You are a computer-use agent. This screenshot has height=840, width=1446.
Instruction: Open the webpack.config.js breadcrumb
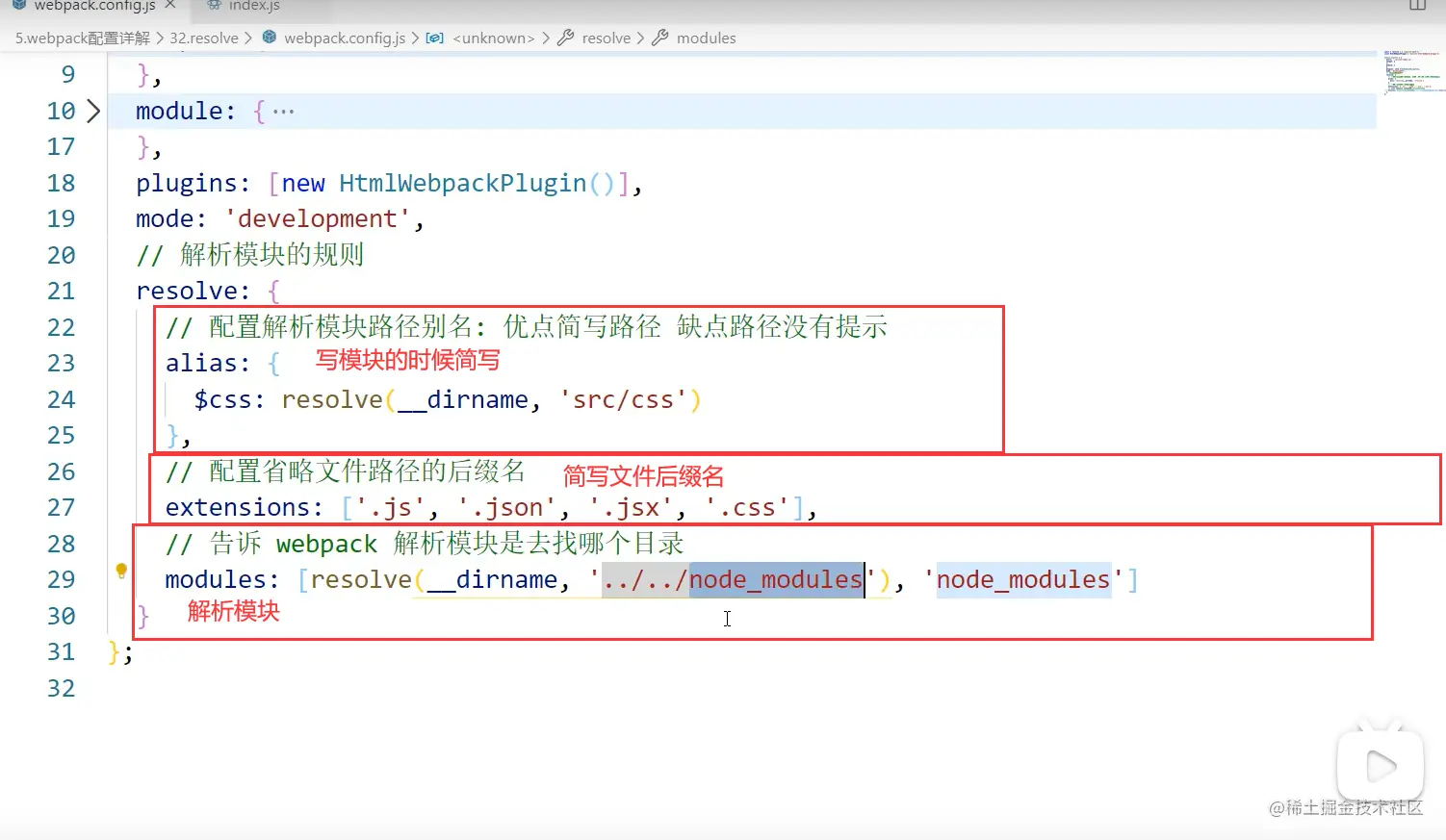coord(345,38)
